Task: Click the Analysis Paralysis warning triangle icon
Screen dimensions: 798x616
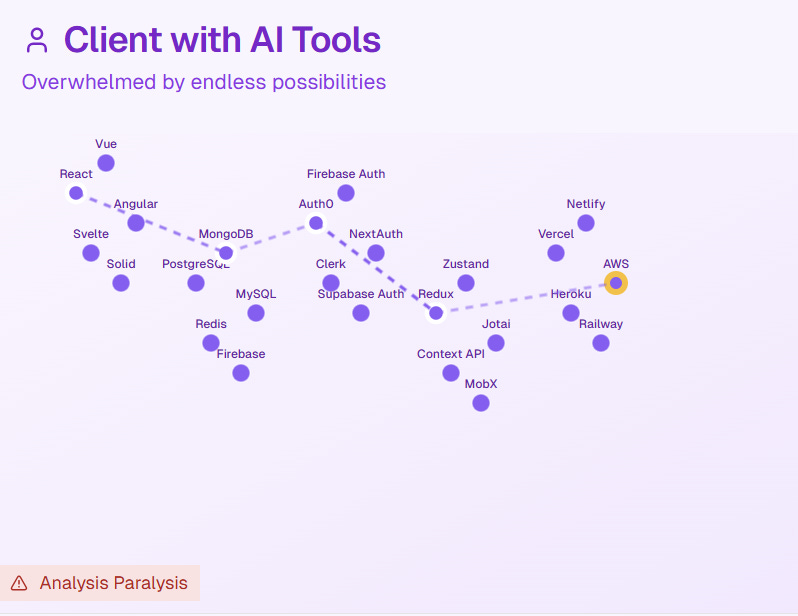Action: tap(19, 583)
